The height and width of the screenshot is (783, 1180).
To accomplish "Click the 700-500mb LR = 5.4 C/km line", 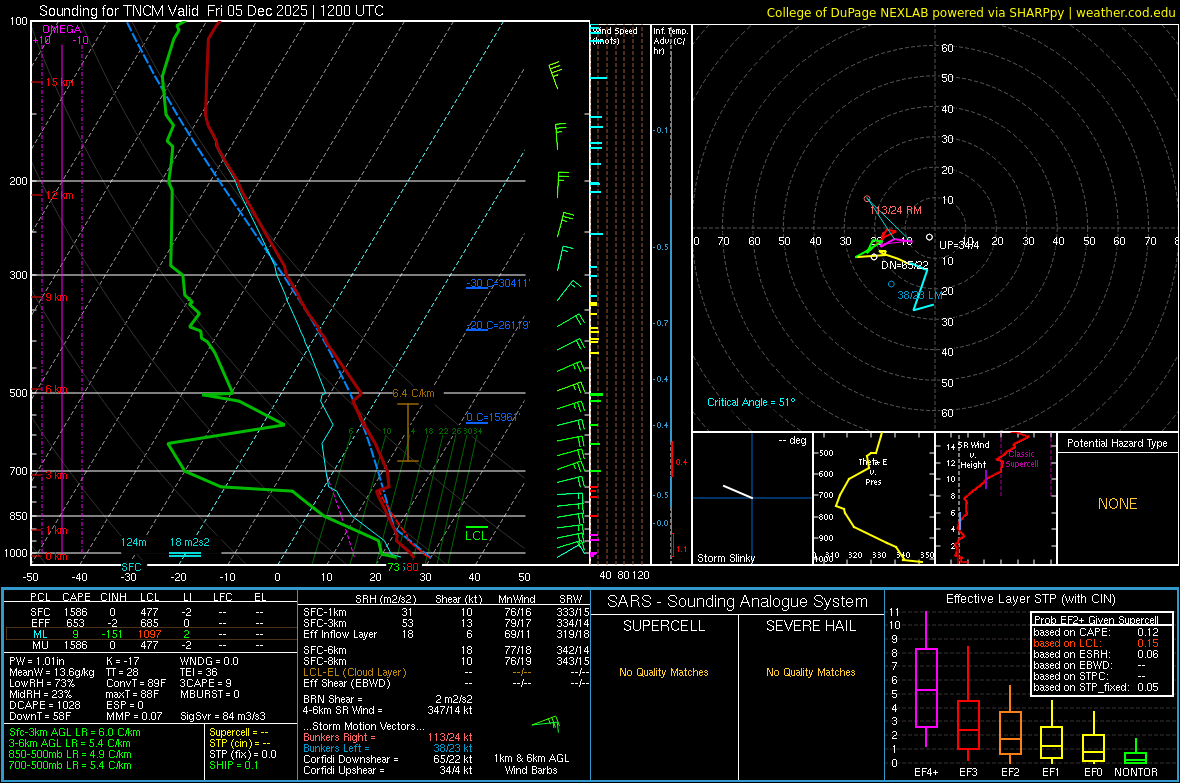I will [x=70, y=765].
